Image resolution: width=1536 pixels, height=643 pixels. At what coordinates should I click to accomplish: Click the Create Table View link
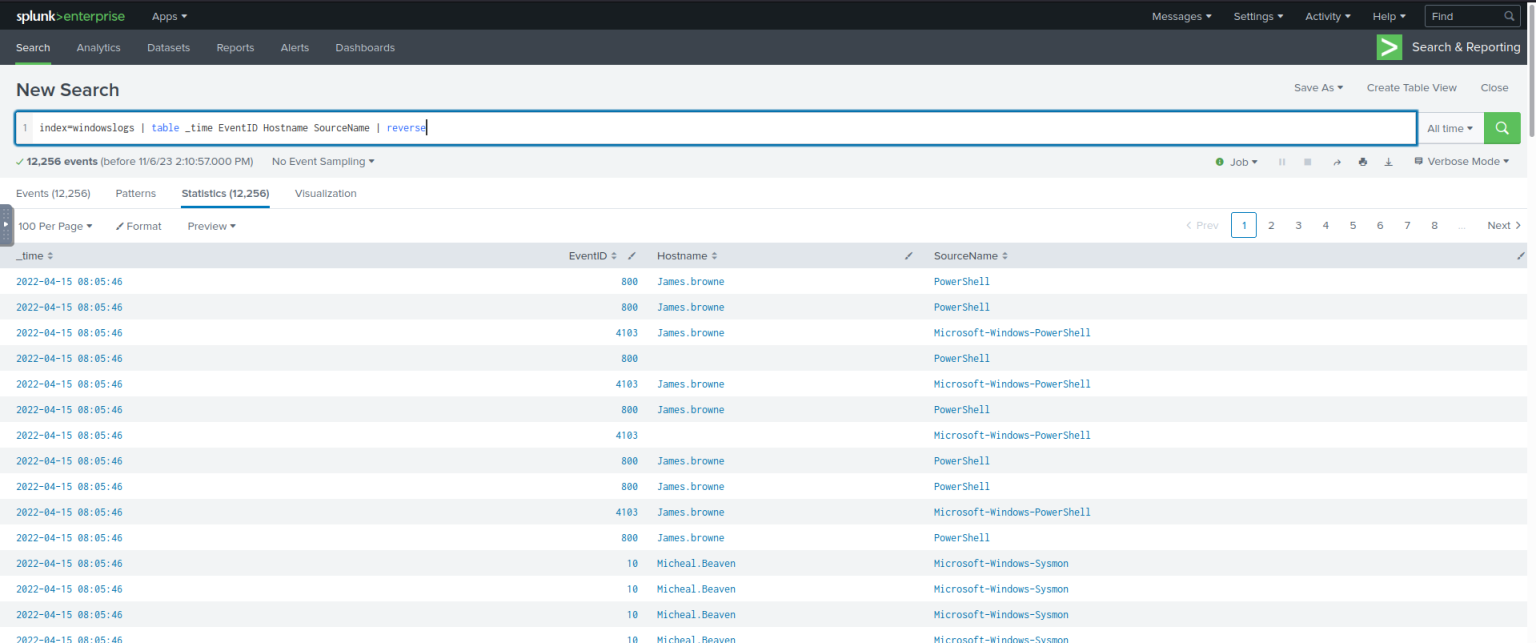1412,87
